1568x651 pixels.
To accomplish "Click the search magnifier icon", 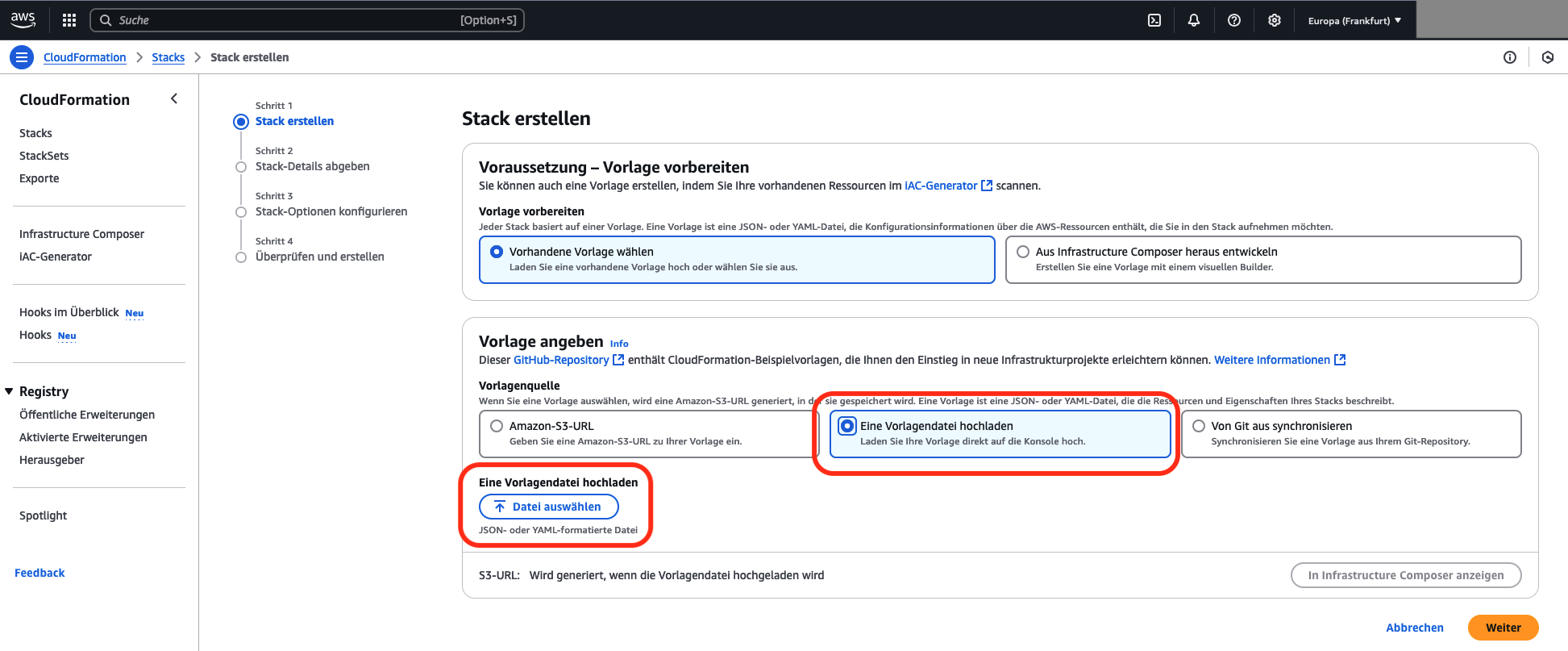I will (106, 20).
